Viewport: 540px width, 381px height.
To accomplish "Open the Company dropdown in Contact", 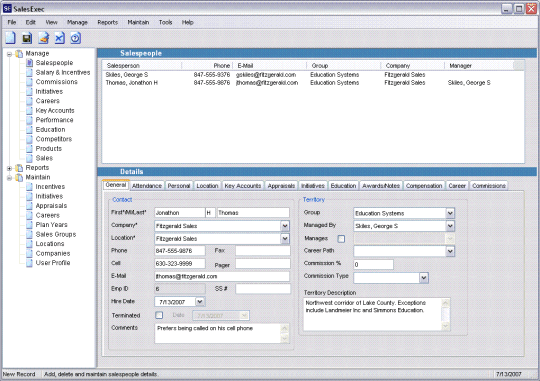I will [x=285, y=226].
